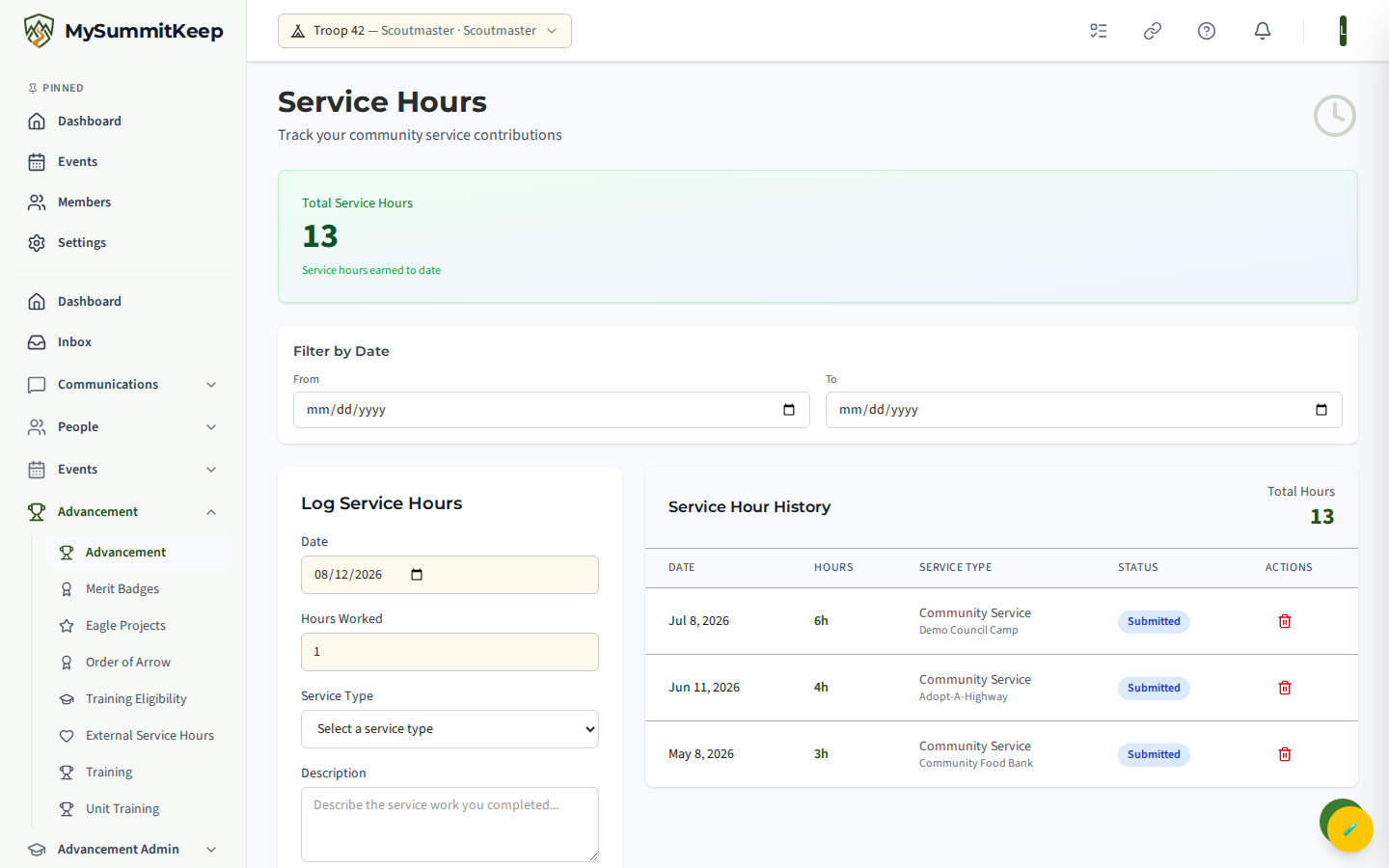Viewport: 1389px width, 868px height.
Task: Open the troop role selector dropdown
Action: tap(424, 31)
